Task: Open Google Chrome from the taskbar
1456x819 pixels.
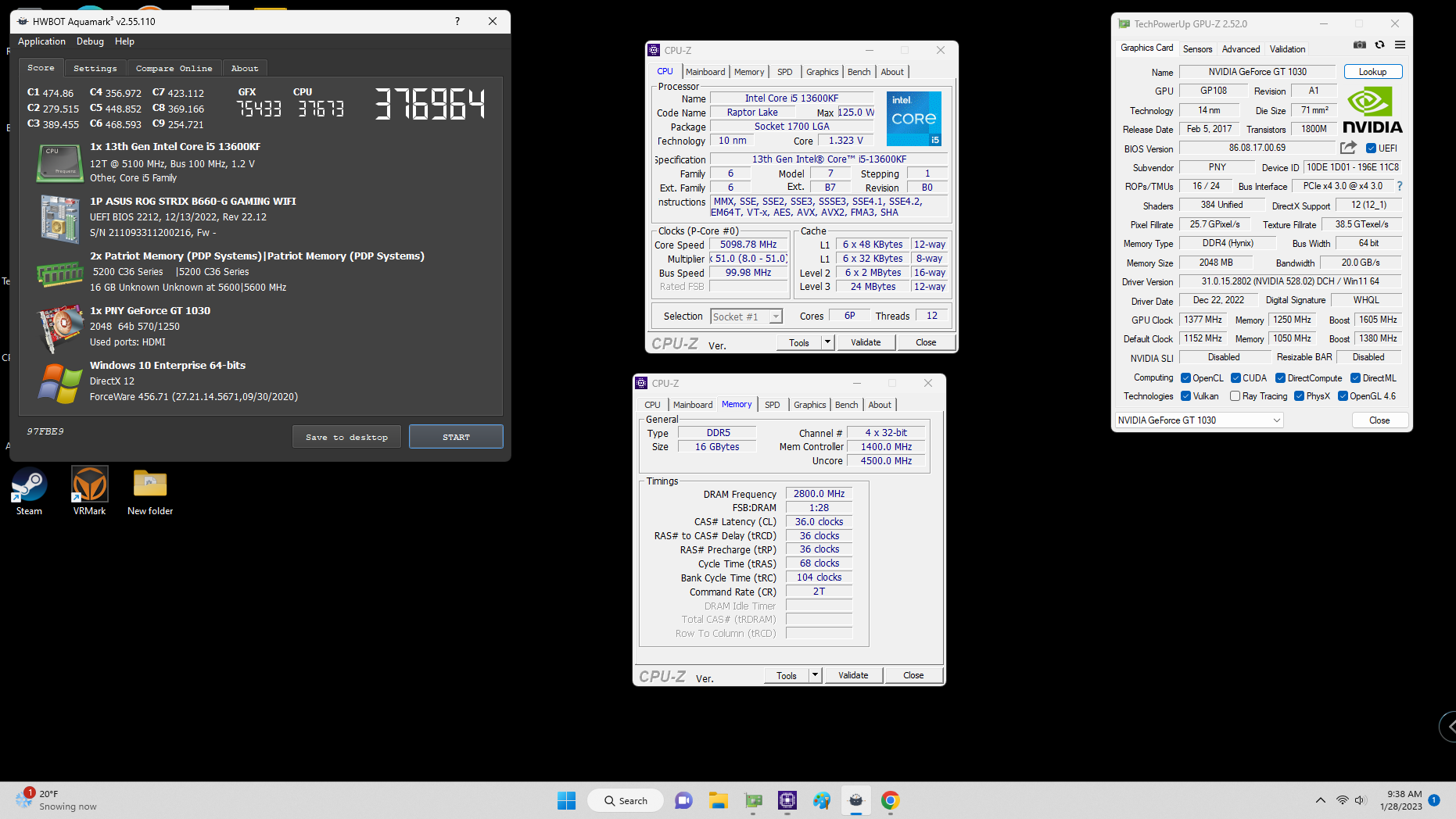Action: [890, 800]
